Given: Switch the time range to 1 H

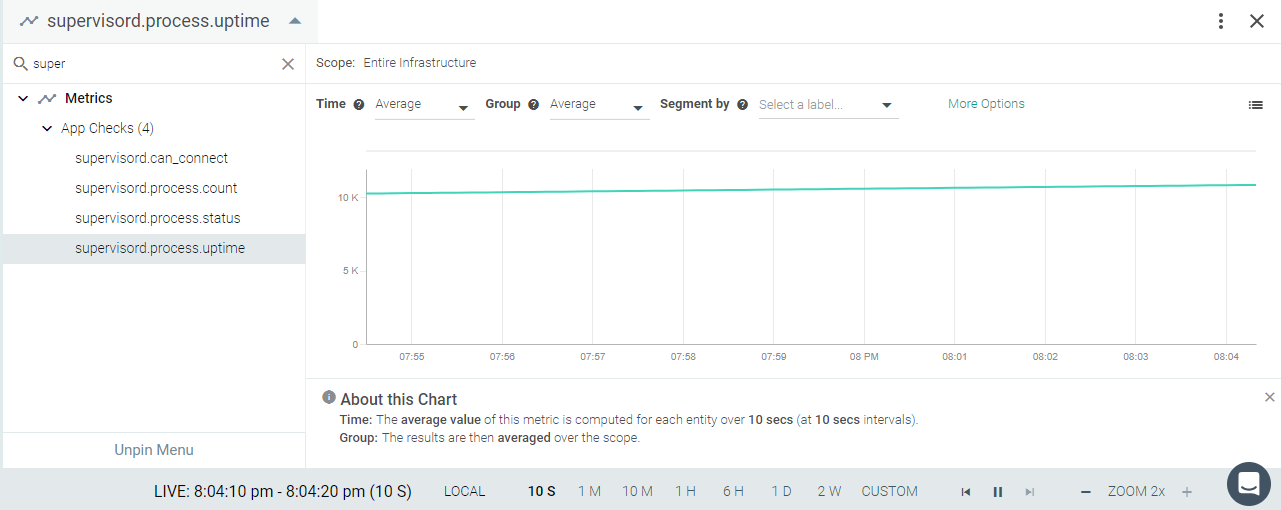Looking at the screenshot, I should 685,491.
